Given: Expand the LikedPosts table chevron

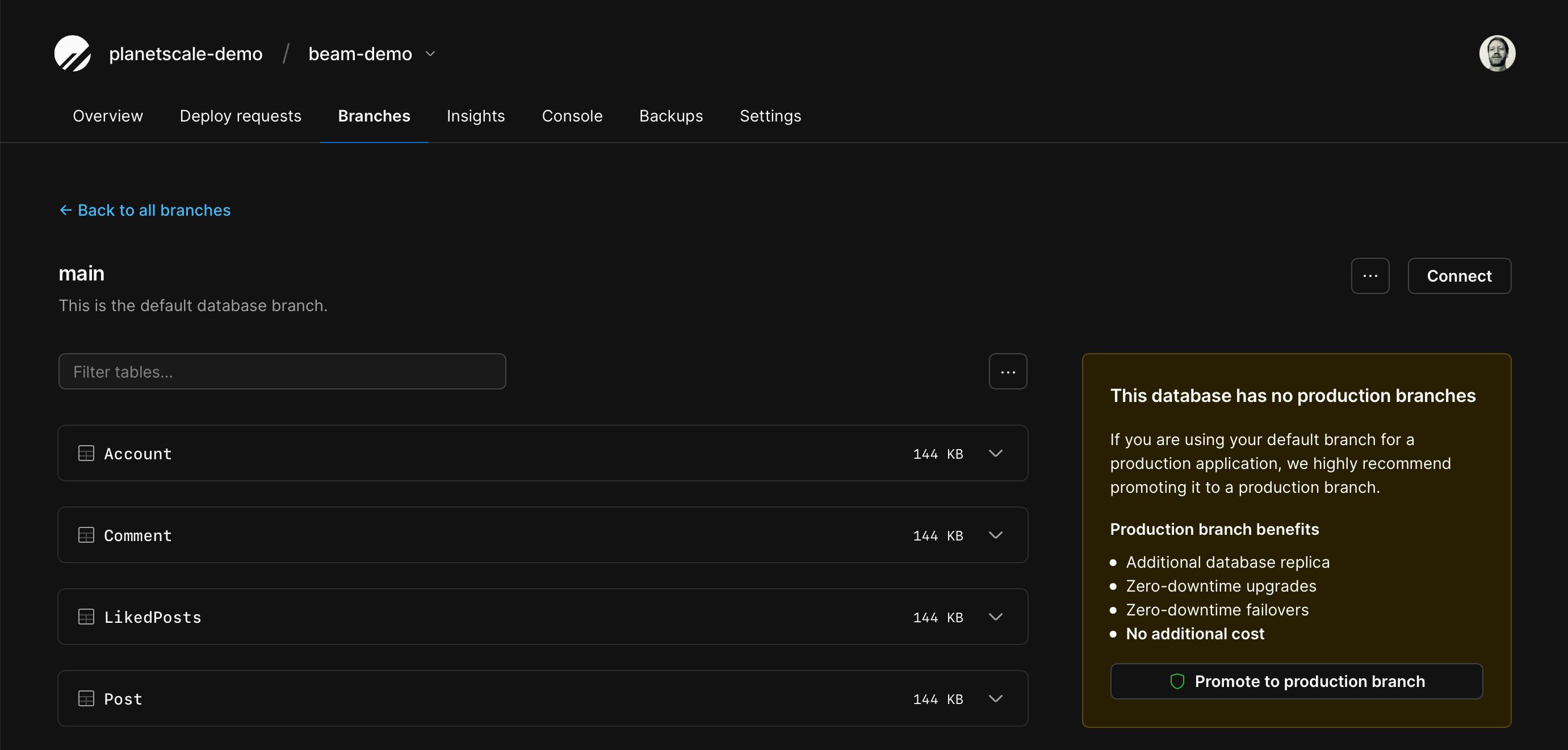Looking at the screenshot, I should [x=995, y=617].
